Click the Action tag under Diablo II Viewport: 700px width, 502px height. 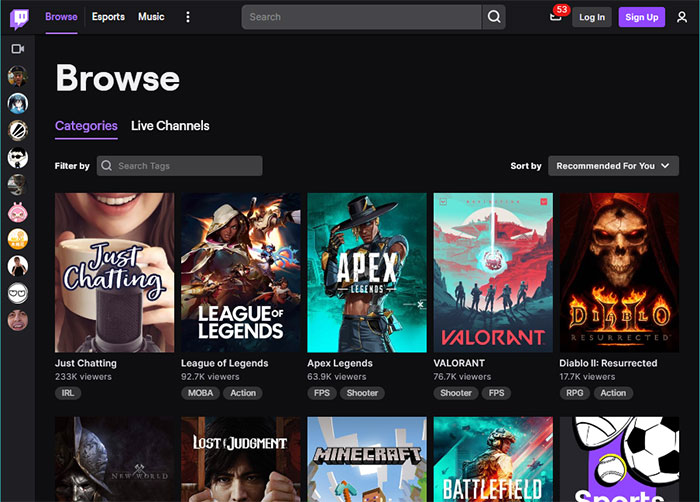point(613,393)
